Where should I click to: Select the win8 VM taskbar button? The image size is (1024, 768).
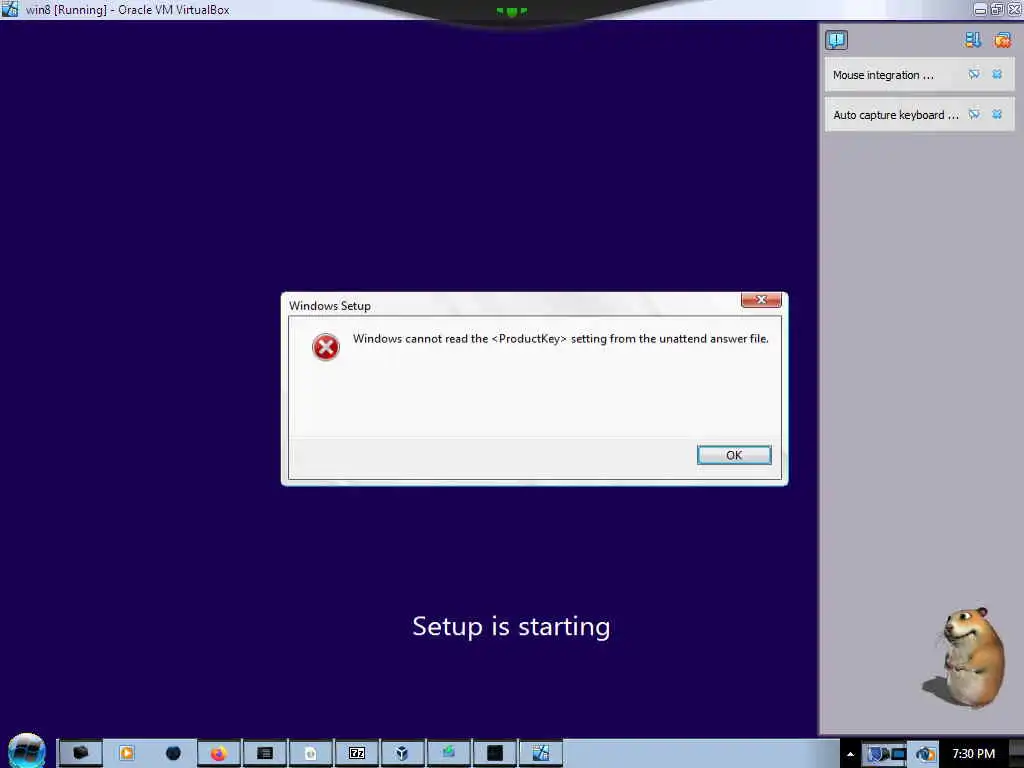point(541,753)
